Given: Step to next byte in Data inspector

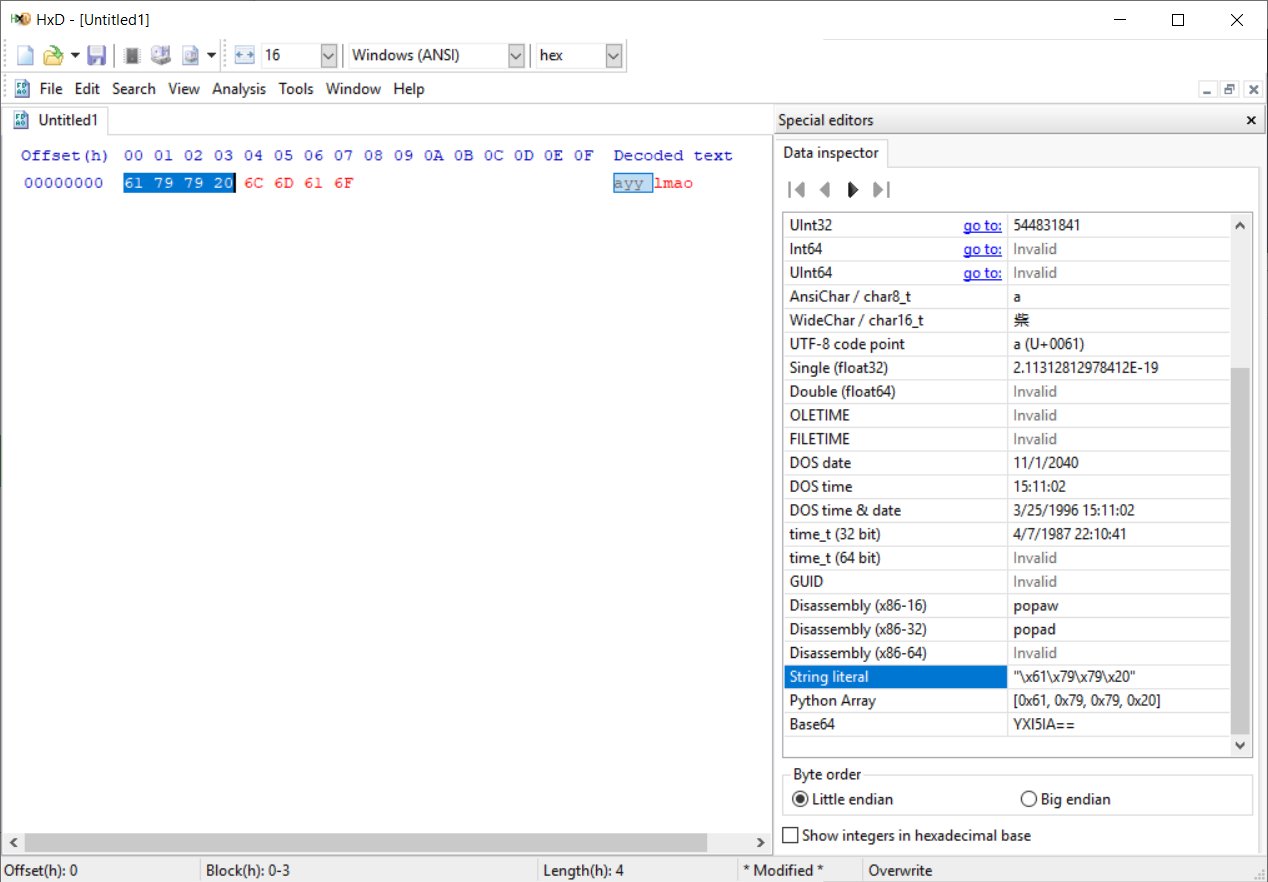Looking at the screenshot, I should (x=852, y=189).
